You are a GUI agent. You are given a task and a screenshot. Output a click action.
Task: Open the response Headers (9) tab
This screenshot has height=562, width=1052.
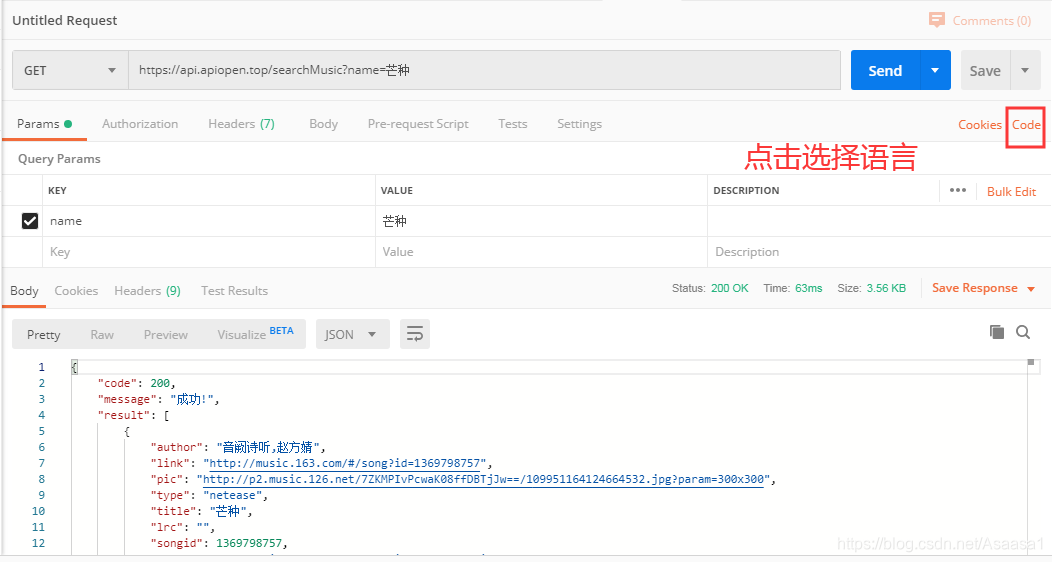click(x=148, y=291)
